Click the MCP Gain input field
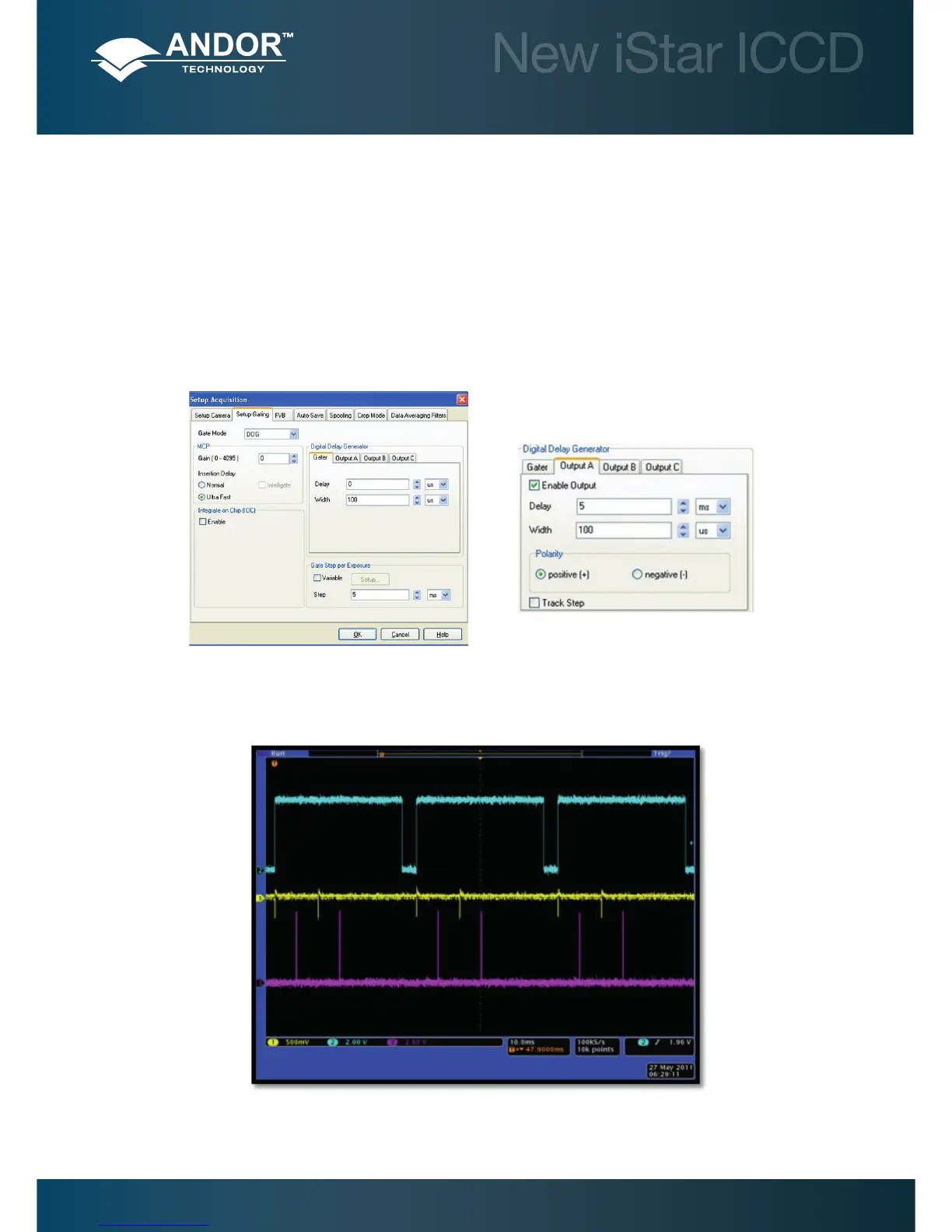The image size is (952, 1232). click(x=274, y=459)
